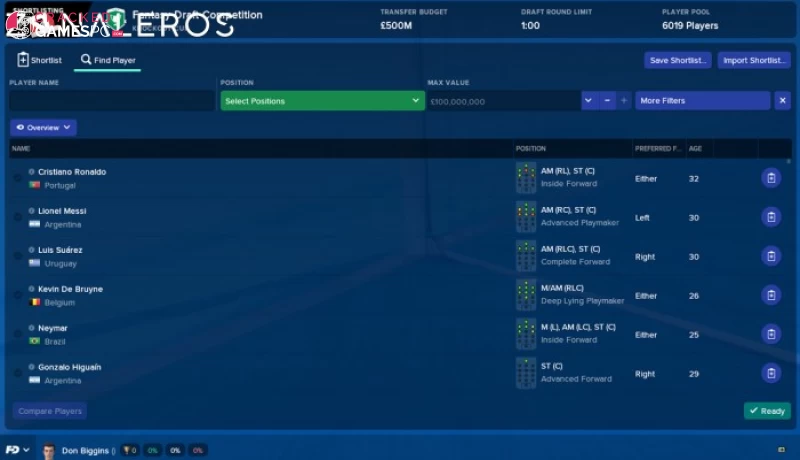The height and width of the screenshot is (460, 800).
Task: Clear filters with the X button
Action: tap(782, 101)
